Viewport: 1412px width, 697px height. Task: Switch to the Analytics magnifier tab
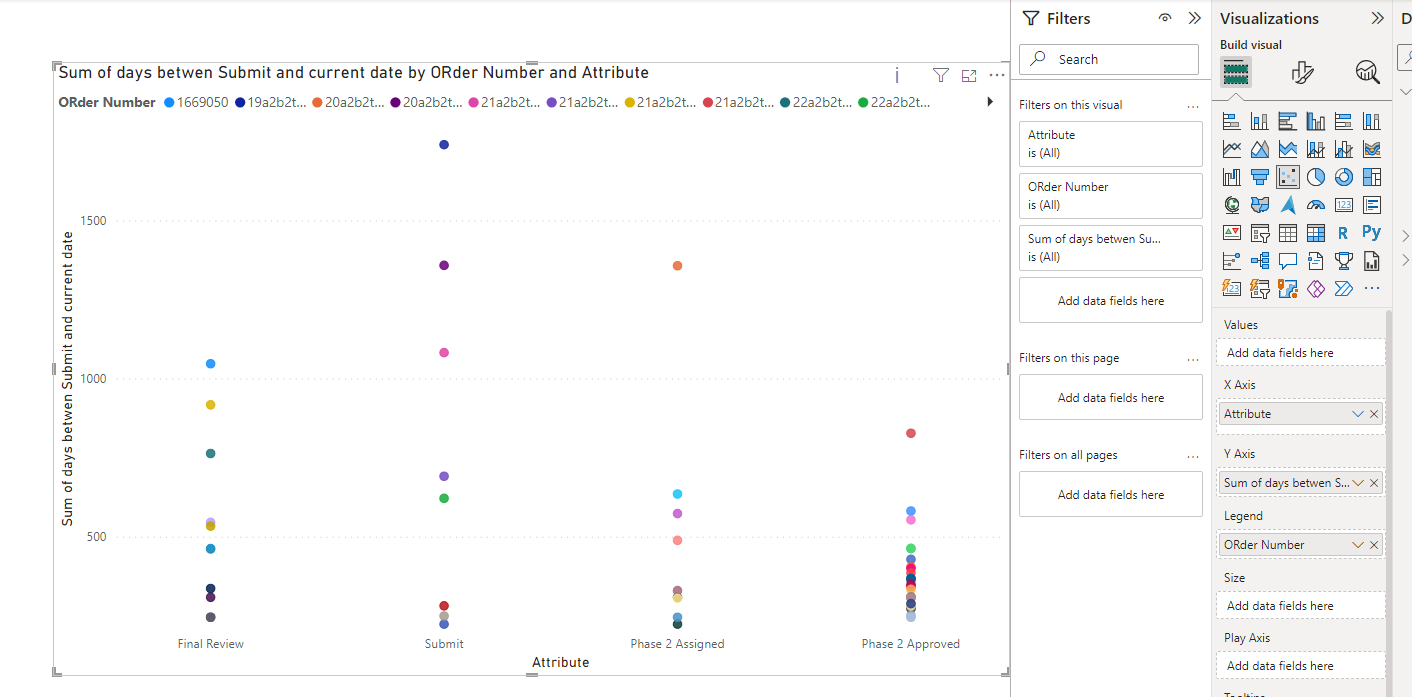(x=1367, y=72)
